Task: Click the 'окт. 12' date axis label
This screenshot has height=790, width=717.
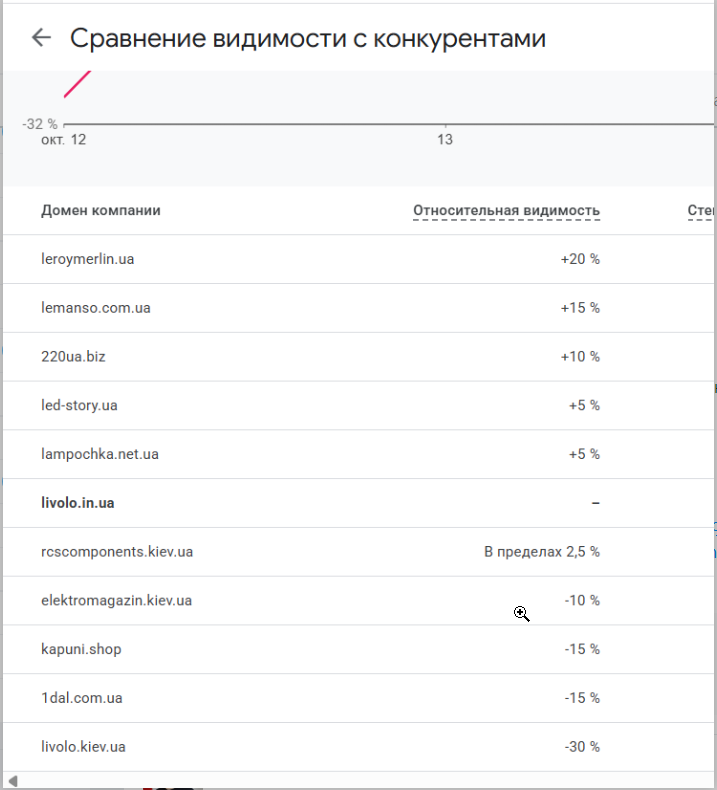Action: coord(63,140)
